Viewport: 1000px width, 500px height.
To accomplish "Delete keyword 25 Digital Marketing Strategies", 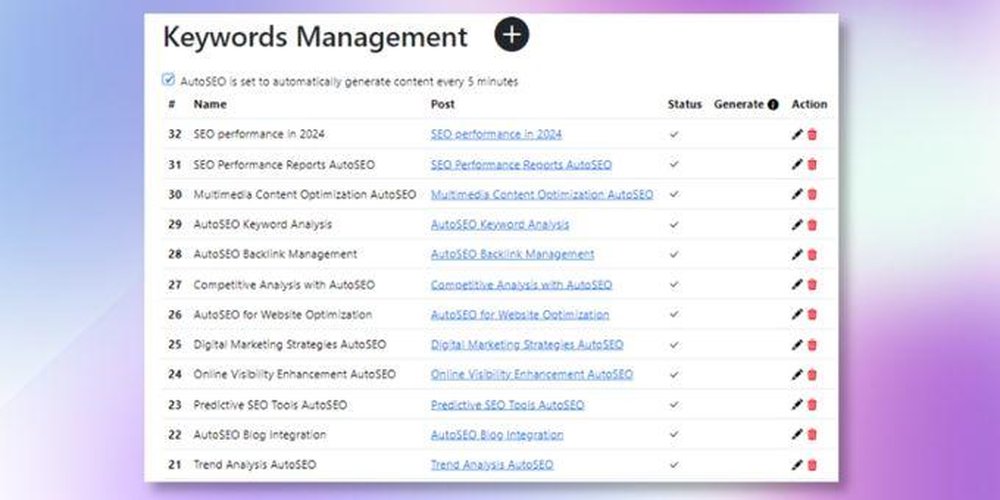I will (812, 345).
